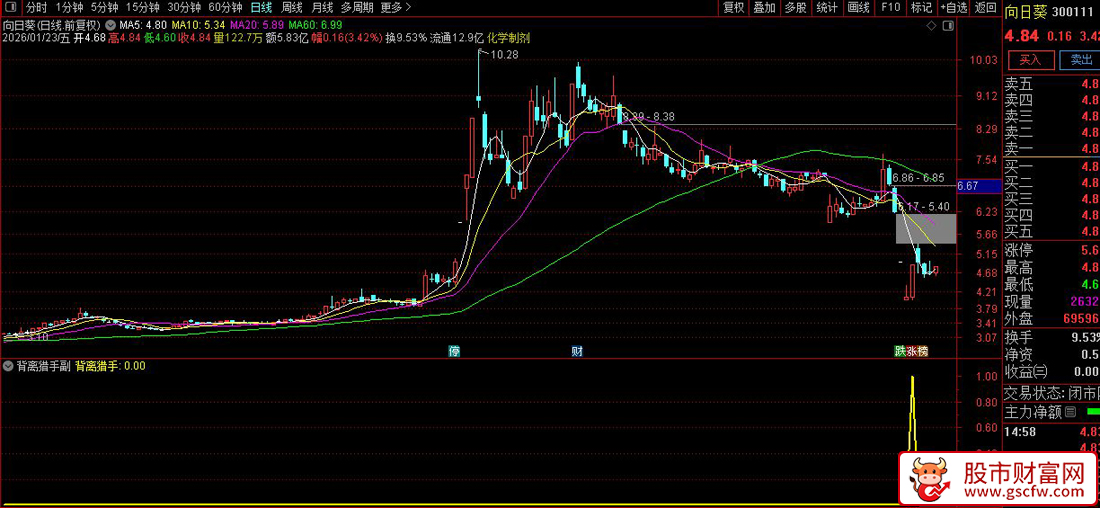Open the 背离猎手副 sub-indicator dropdown arrow
Screen dimensions: 1100x508
click(8, 366)
